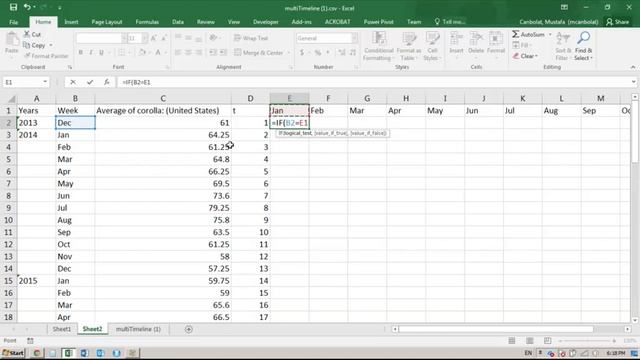The height and width of the screenshot is (360, 640).
Task: Open the Formulas ribbon tab
Action: pos(147,22)
